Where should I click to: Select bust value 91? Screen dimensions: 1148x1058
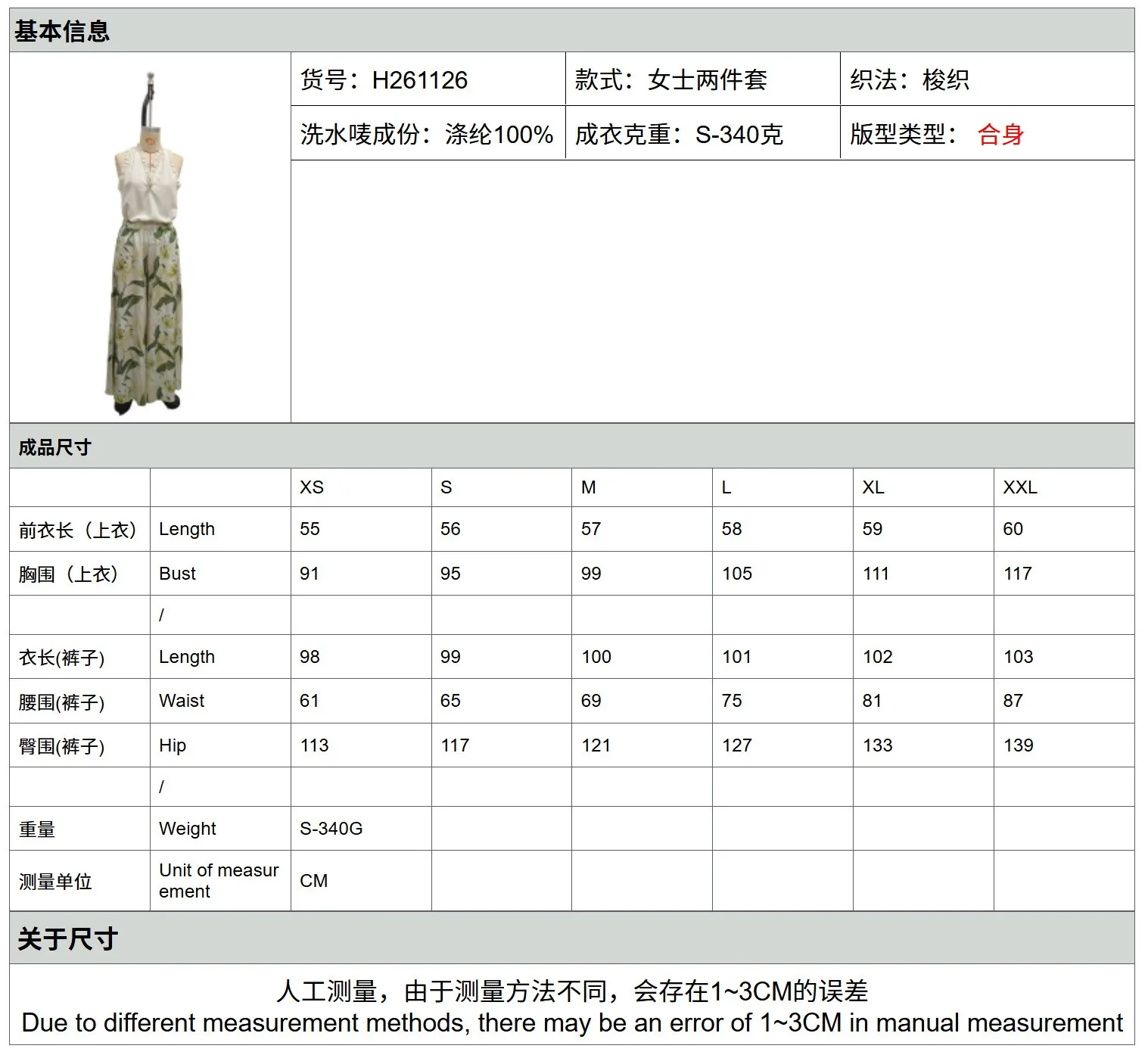coord(361,574)
